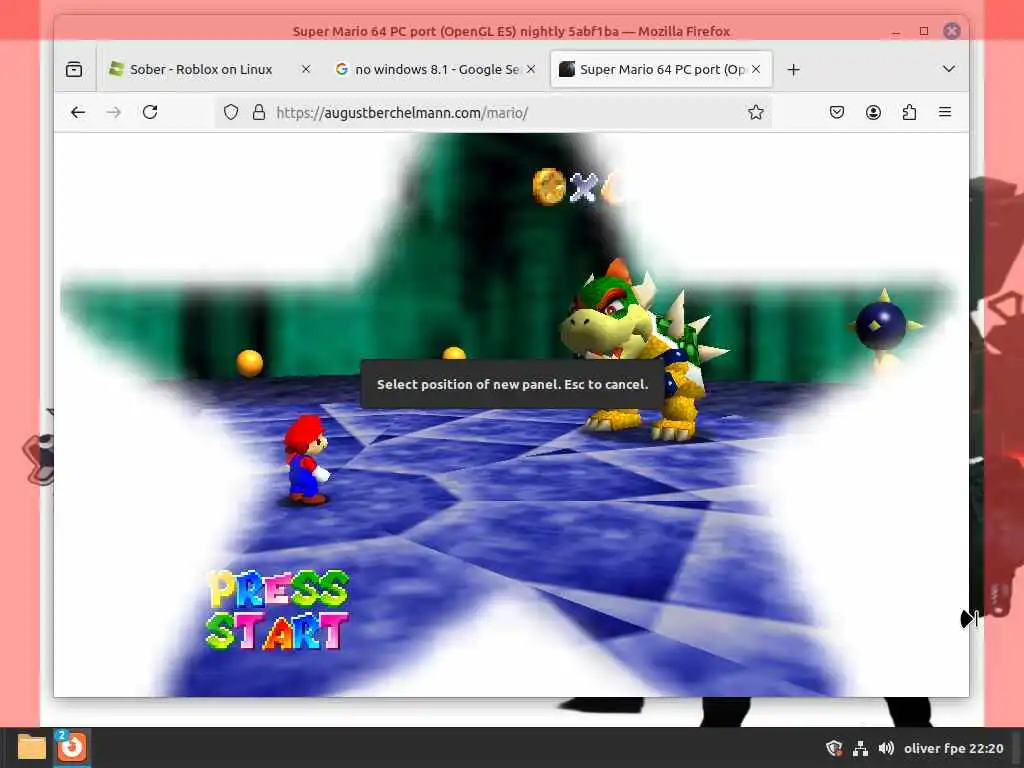
Task: Click the Firefox taskbar button
Action: (71, 747)
